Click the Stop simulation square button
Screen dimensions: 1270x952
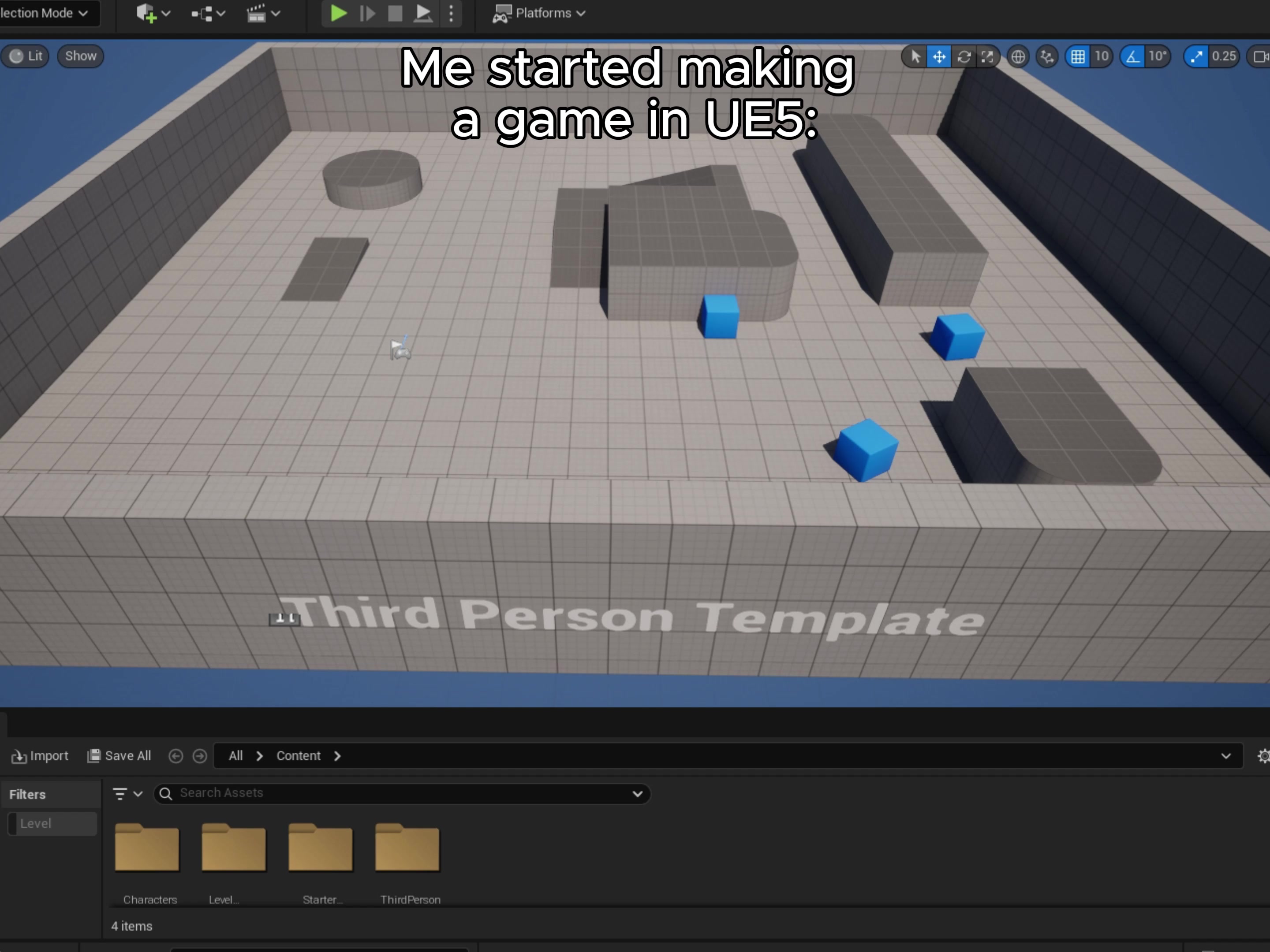[x=395, y=13]
